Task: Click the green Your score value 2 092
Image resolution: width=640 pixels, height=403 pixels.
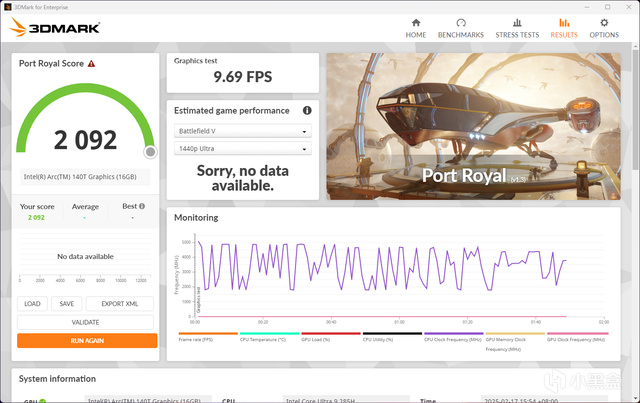Action: coord(36,218)
